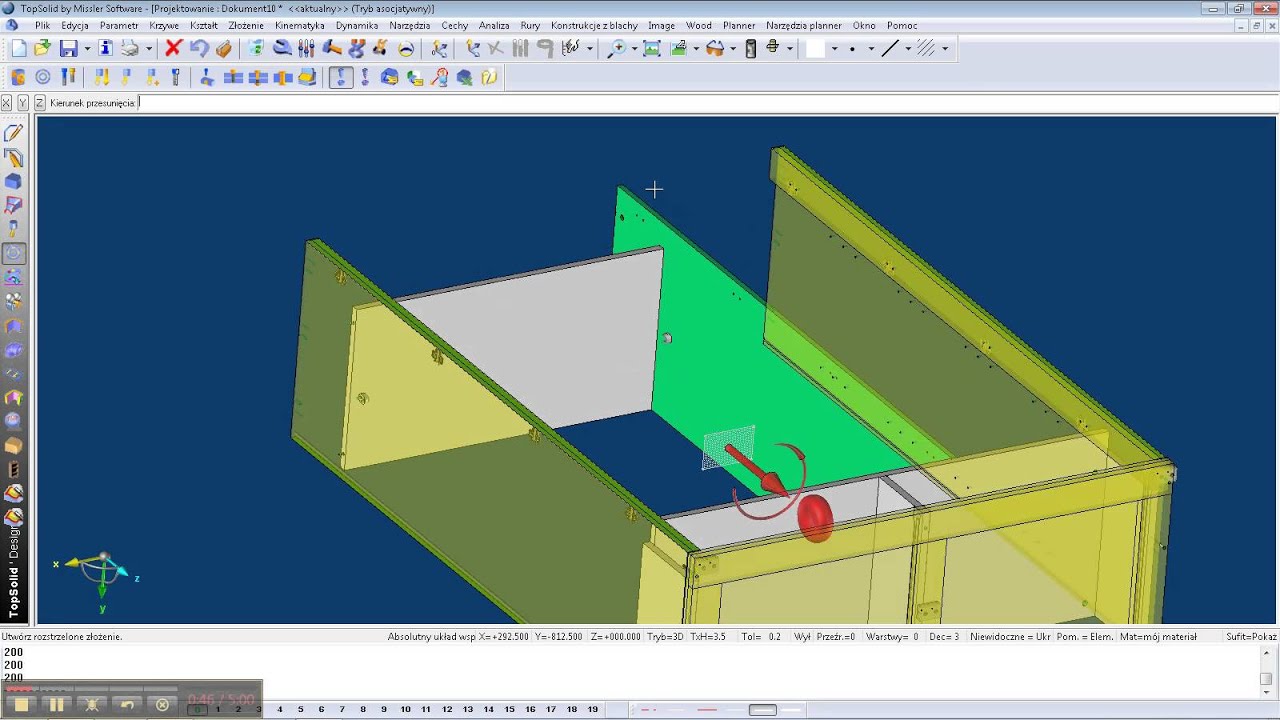Click the Y axis direction button
Image resolution: width=1280 pixels, height=720 pixels.
tap(23, 103)
